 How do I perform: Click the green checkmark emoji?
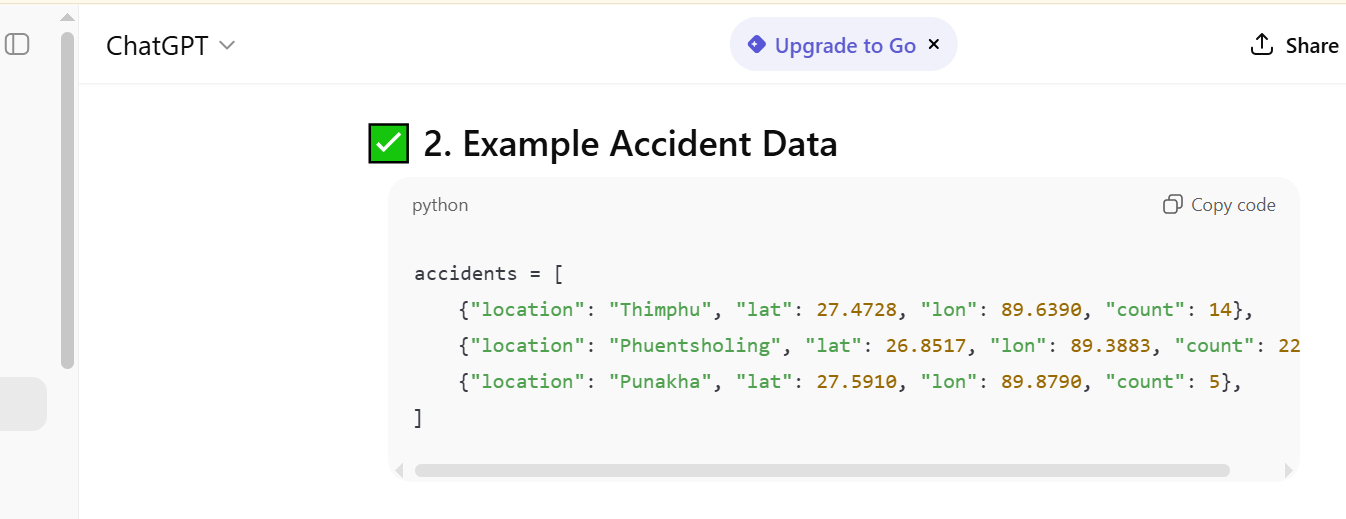tap(389, 144)
